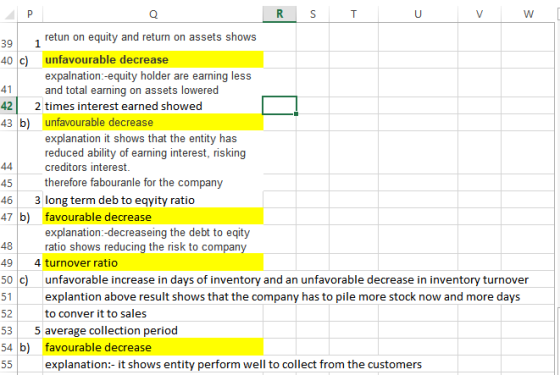Image resolution: width=560 pixels, height=375 pixels.
Task: Click cell 'b)' in row 54
Action: pos(30,347)
